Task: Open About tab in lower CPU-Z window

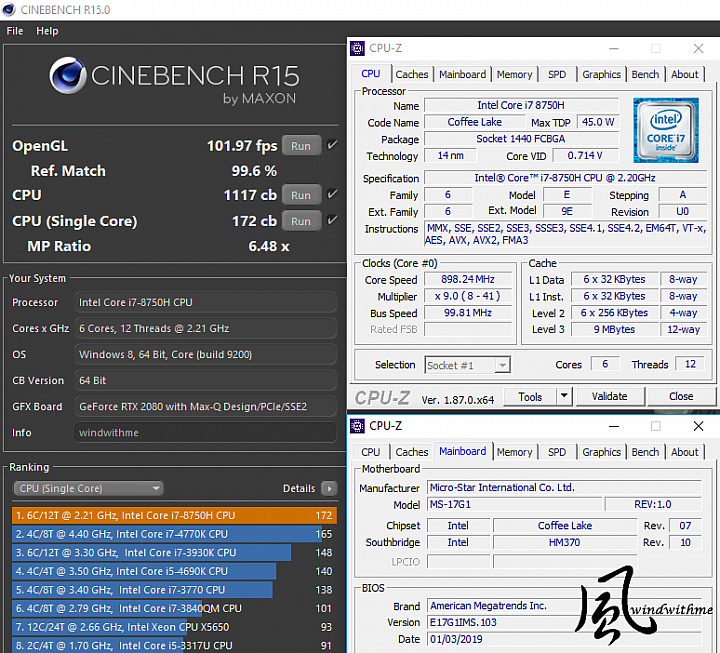Action: coord(685,452)
